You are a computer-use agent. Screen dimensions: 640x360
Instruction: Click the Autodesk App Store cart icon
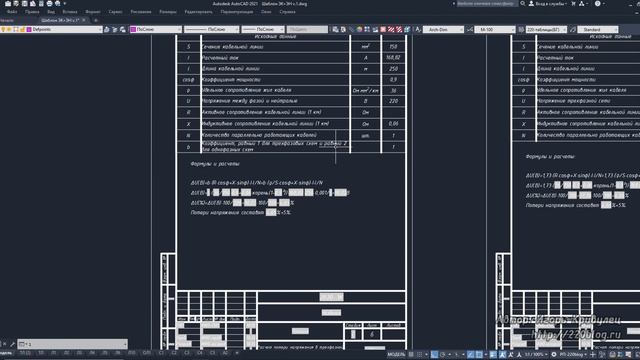click(x=573, y=4)
